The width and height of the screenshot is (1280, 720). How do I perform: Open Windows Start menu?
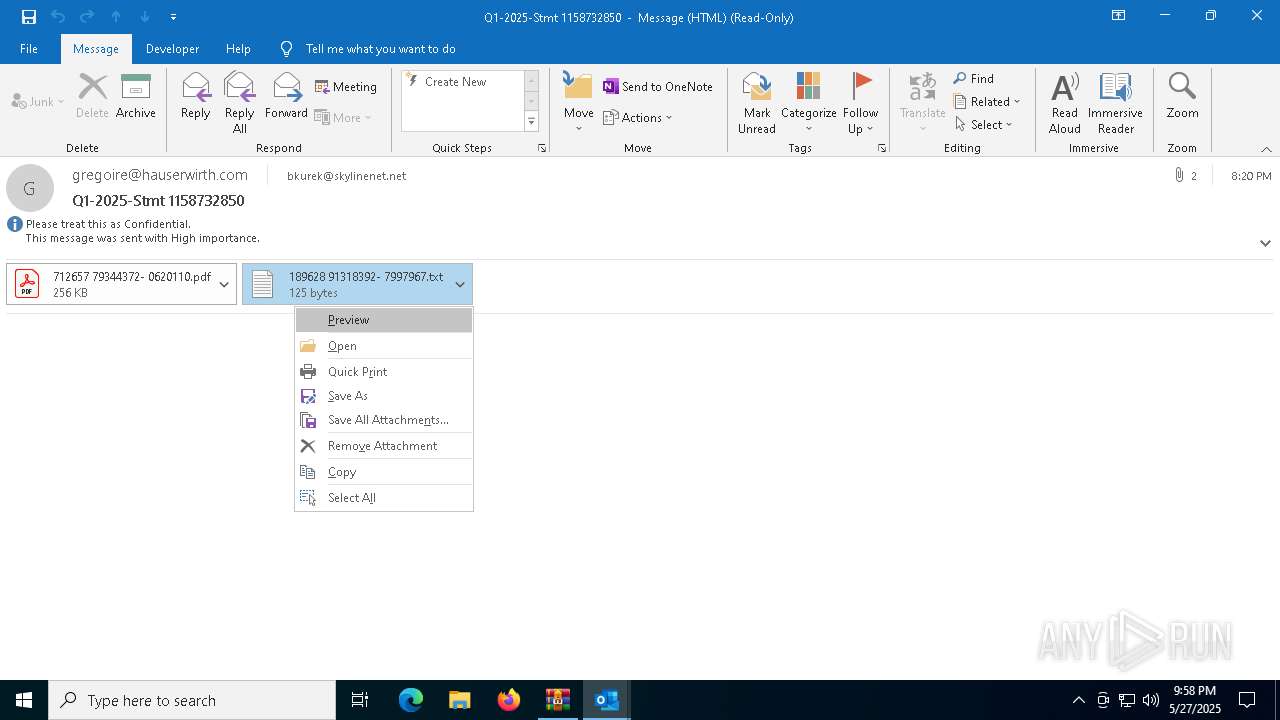[24, 700]
